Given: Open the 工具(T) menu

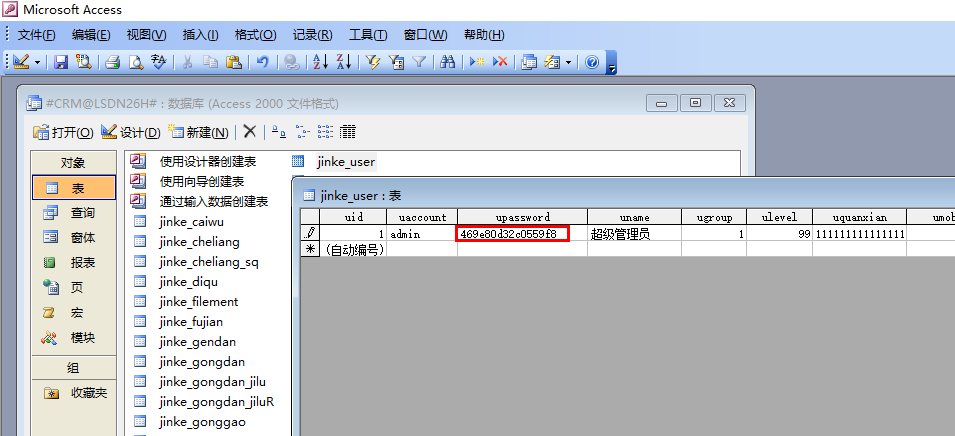Looking at the screenshot, I should tap(368, 35).
